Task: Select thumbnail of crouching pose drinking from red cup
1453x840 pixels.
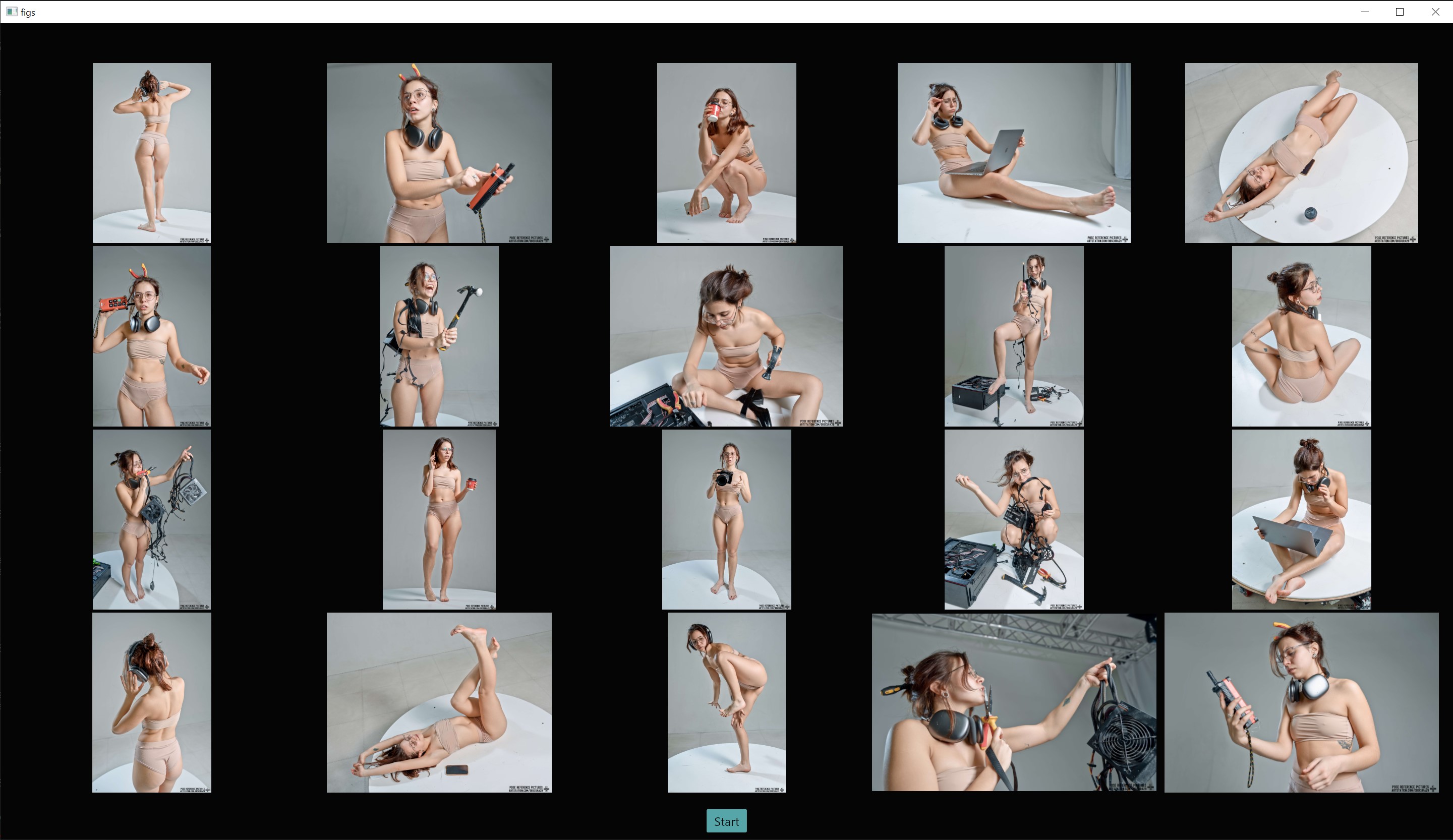Action: coord(726,153)
